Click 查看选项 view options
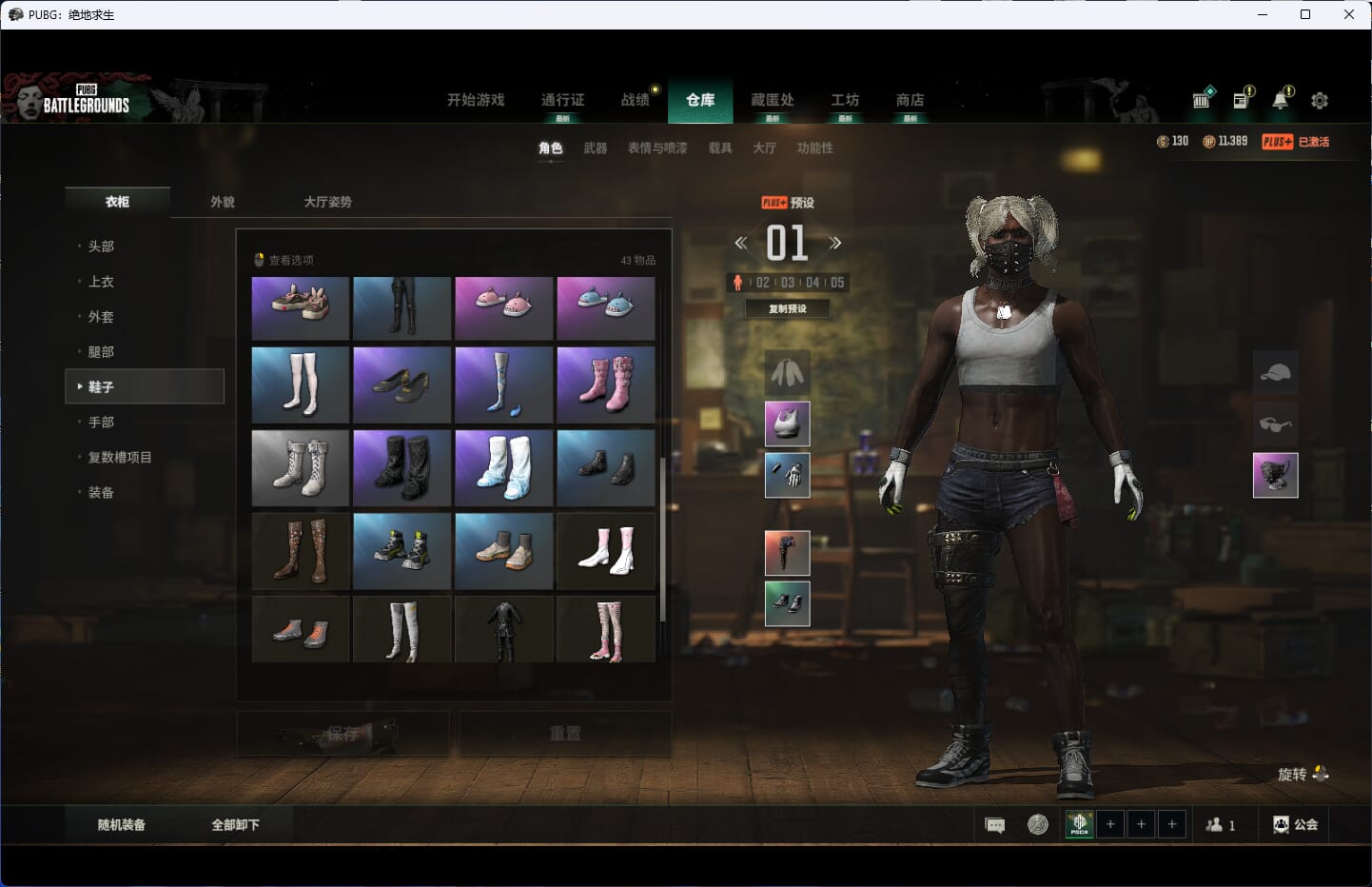 [x=284, y=260]
